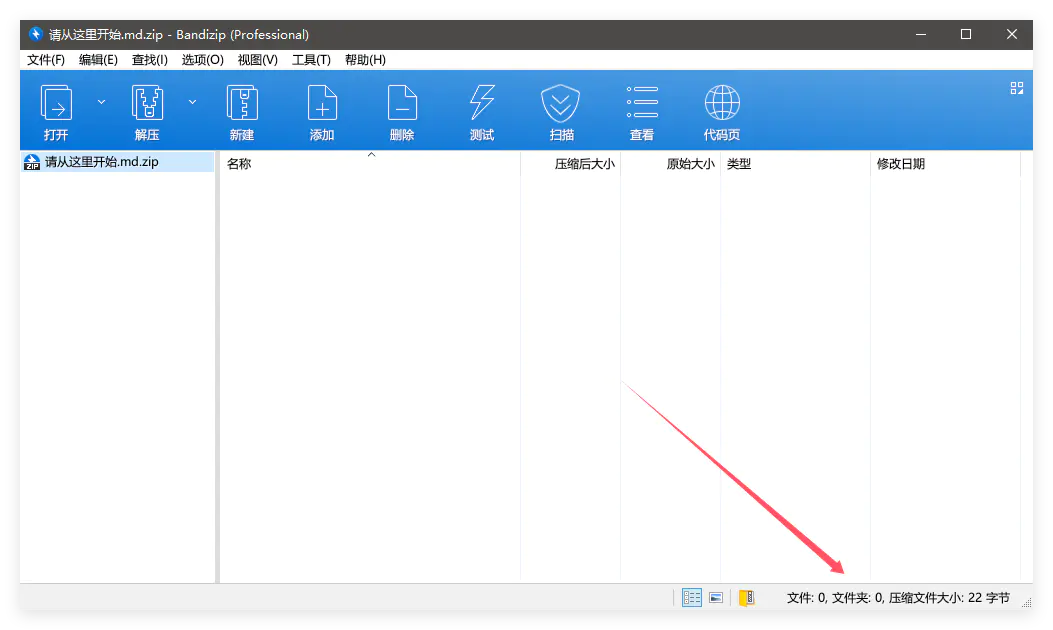Image resolution: width=1053 pixels, height=630 pixels.
Task: Click the toolbar layout icon at top right
Action: (1016, 89)
